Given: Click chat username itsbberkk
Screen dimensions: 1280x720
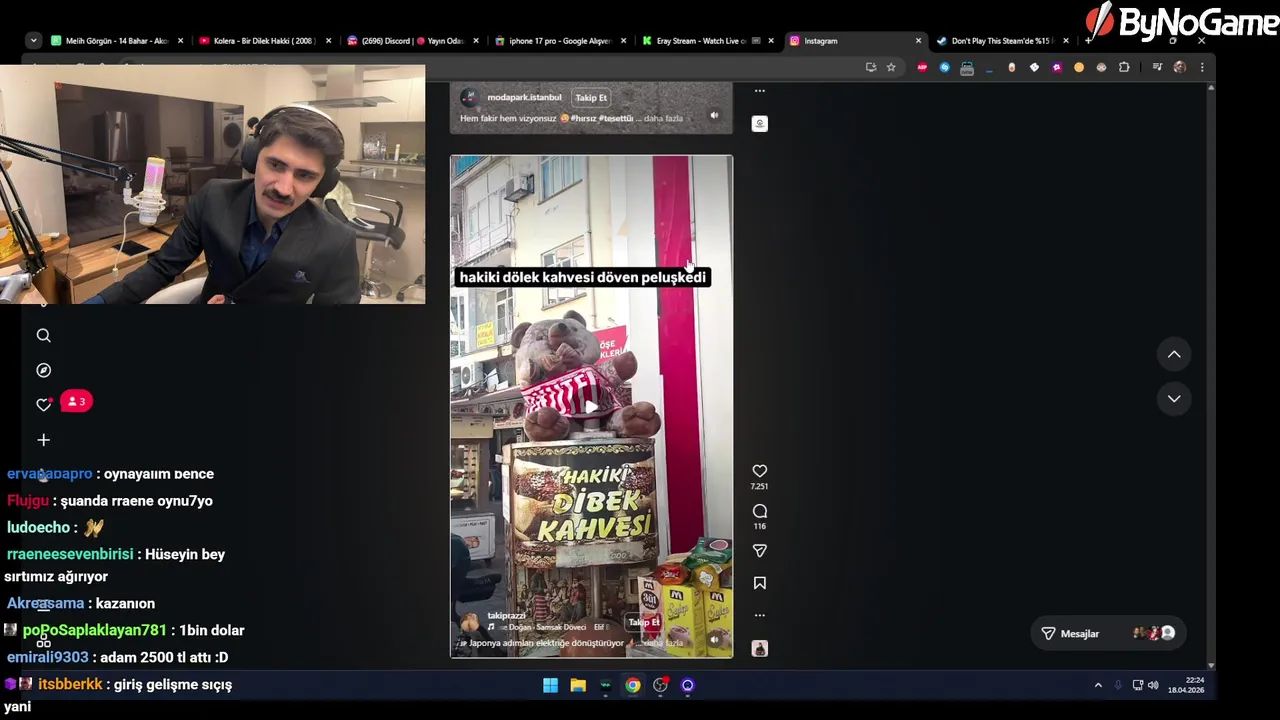Looking at the screenshot, I should (x=70, y=684).
